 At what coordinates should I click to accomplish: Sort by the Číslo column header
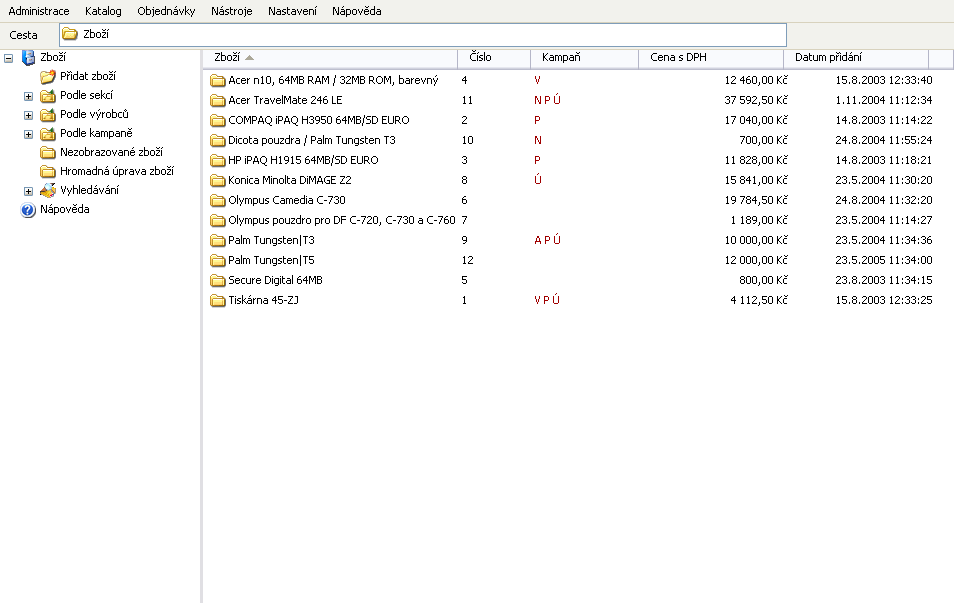[493, 58]
